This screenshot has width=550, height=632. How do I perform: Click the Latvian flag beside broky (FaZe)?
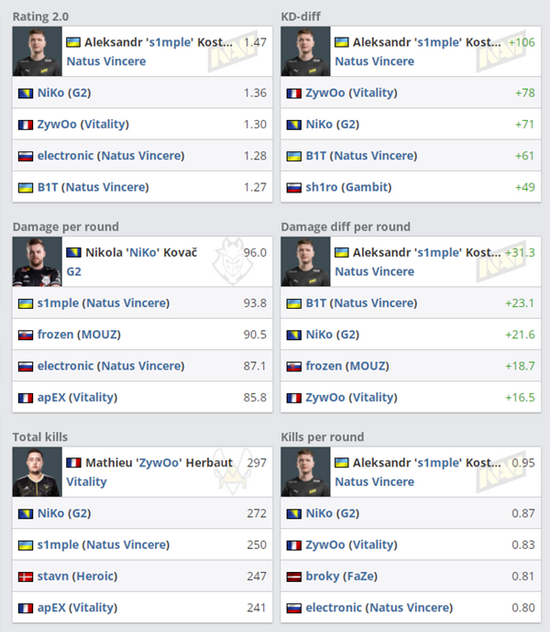[x=294, y=577]
